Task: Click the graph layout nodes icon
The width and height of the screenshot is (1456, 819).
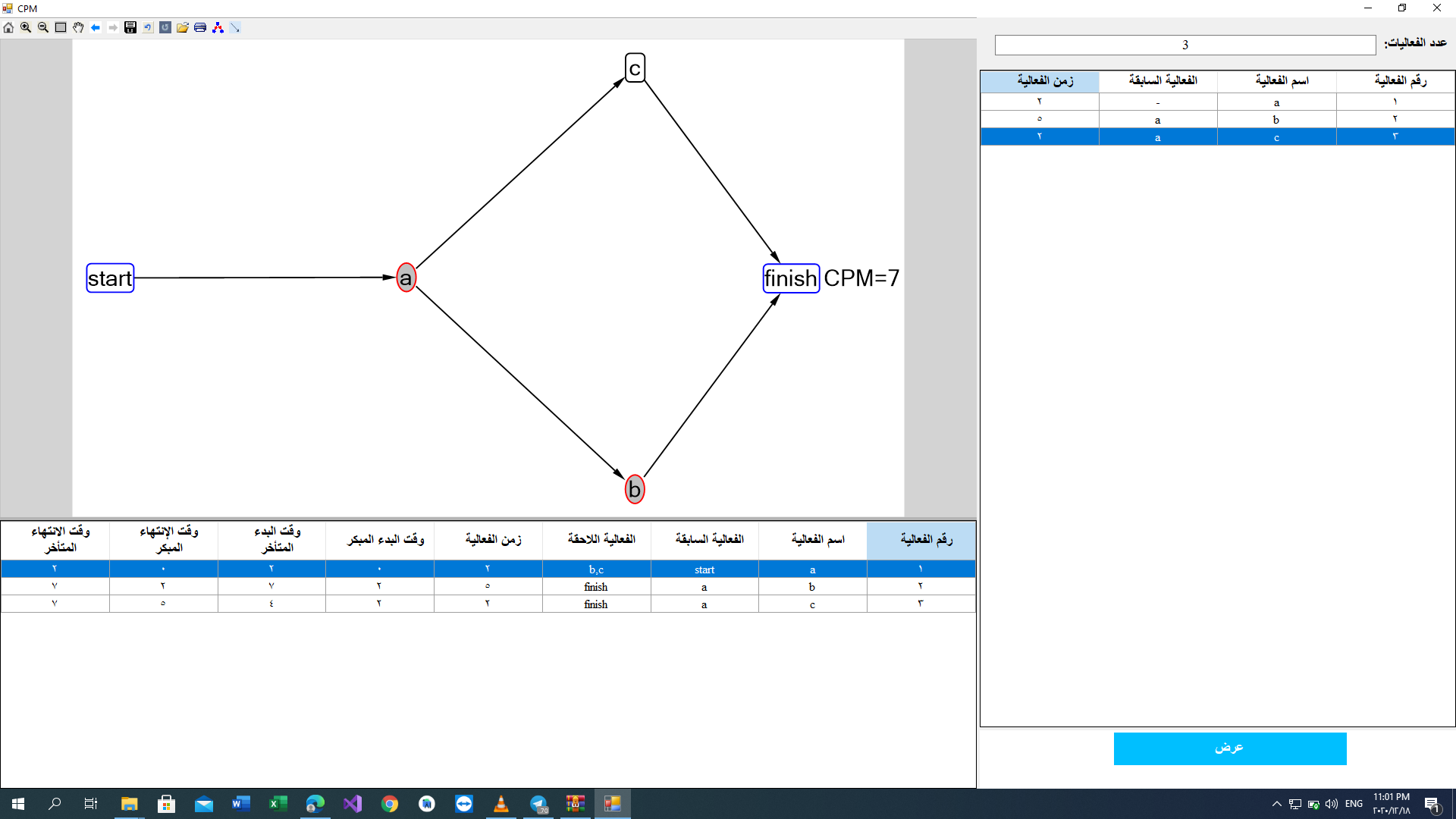Action: 218,27
